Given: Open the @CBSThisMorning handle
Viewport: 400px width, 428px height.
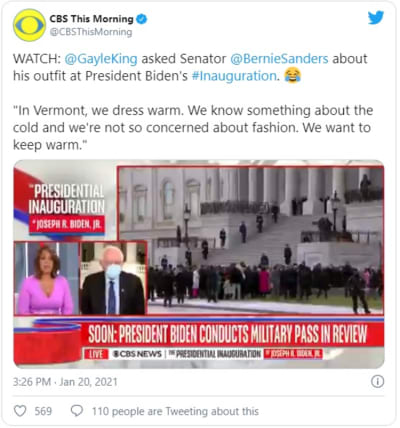Looking at the screenshot, I should 91,32.
